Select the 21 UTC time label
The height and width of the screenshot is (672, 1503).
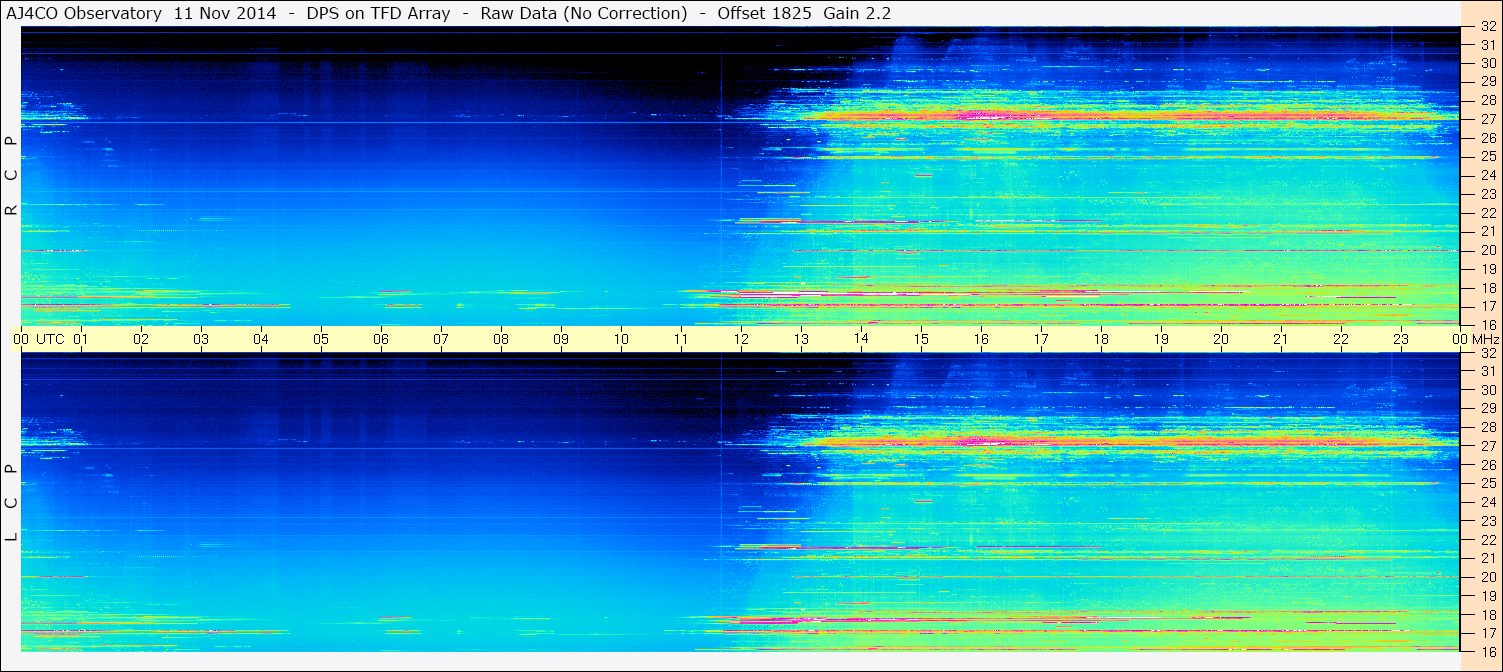(x=1281, y=339)
